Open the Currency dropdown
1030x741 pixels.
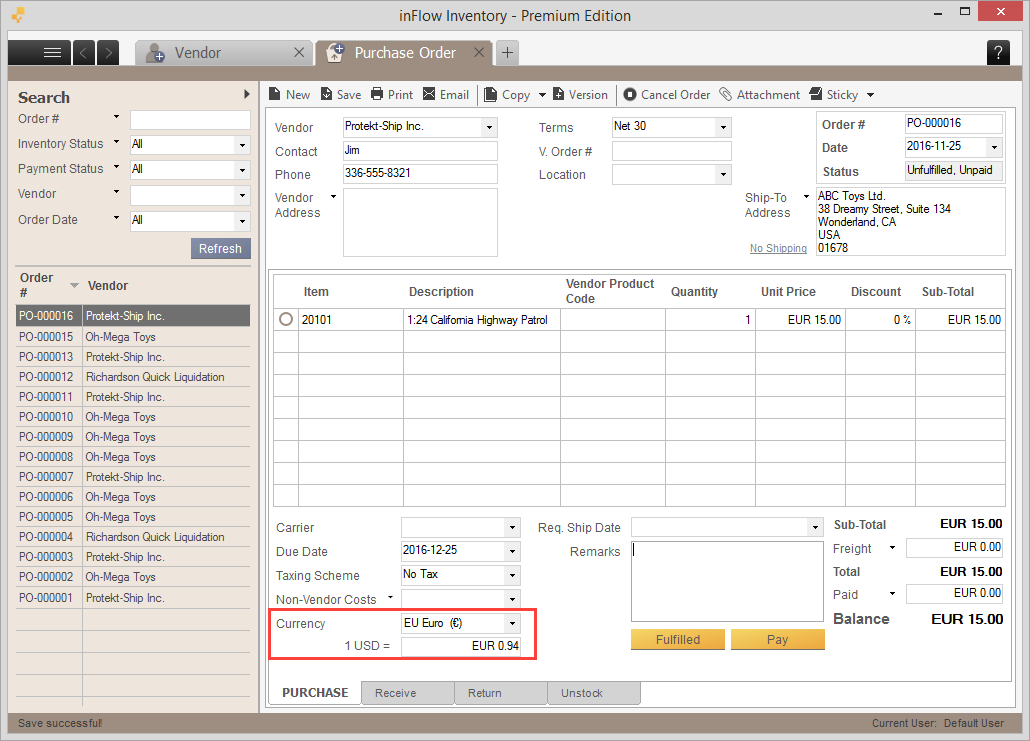512,623
